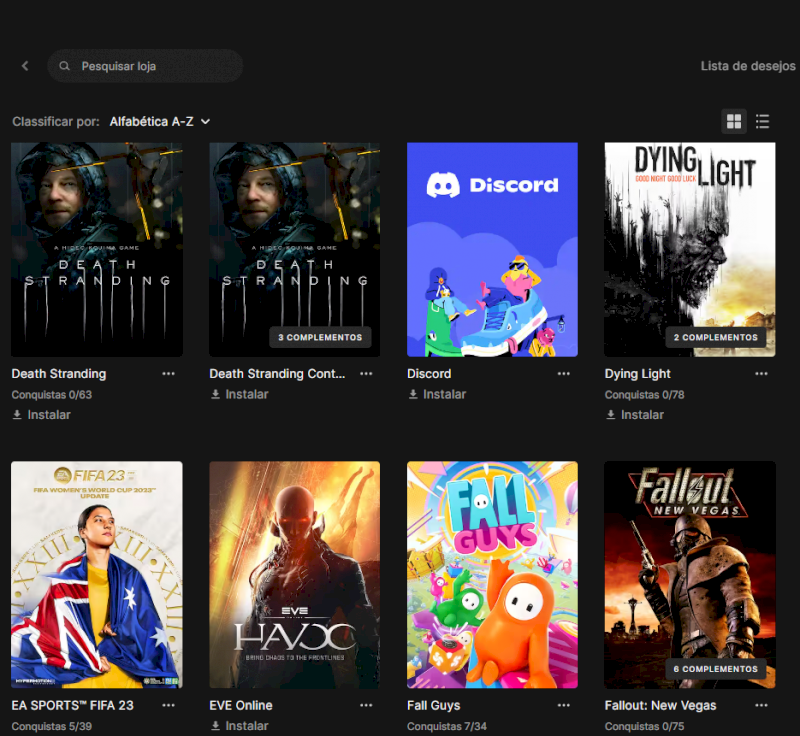Click the 3 COMPLEMENTOS badge
This screenshot has height=736, width=800.
click(x=320, y=337)
